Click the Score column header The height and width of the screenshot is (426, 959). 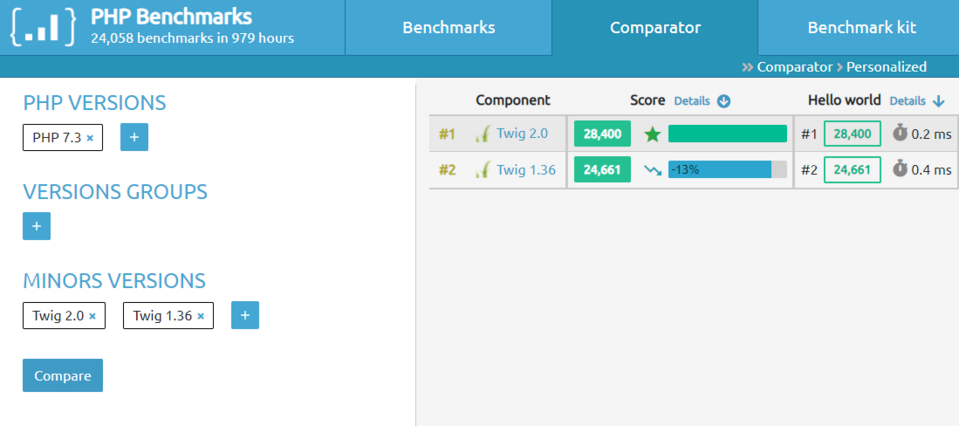tap(647, 100)
